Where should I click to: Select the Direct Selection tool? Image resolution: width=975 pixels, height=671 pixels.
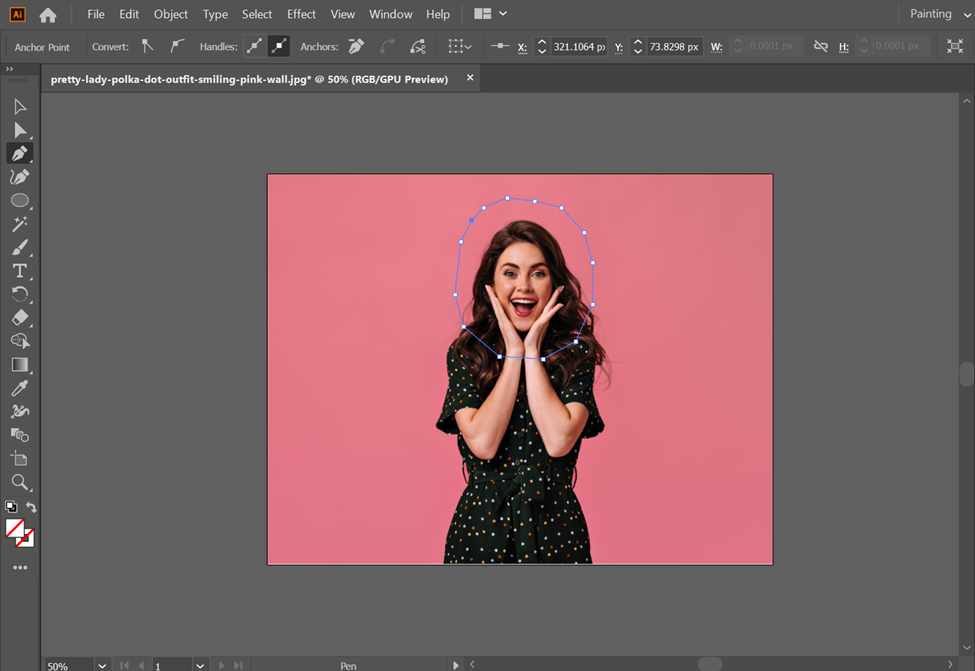coord(19,130)
